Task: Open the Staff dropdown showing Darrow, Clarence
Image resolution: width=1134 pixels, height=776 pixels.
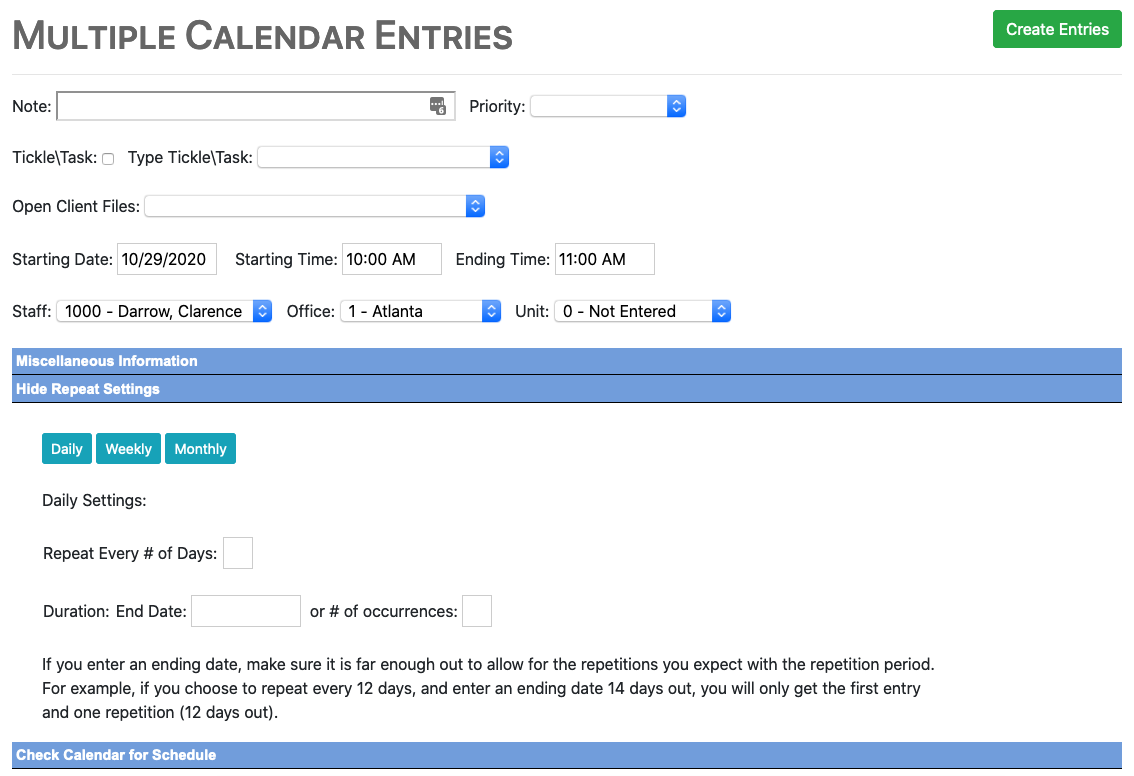Action: pos(164,311)
